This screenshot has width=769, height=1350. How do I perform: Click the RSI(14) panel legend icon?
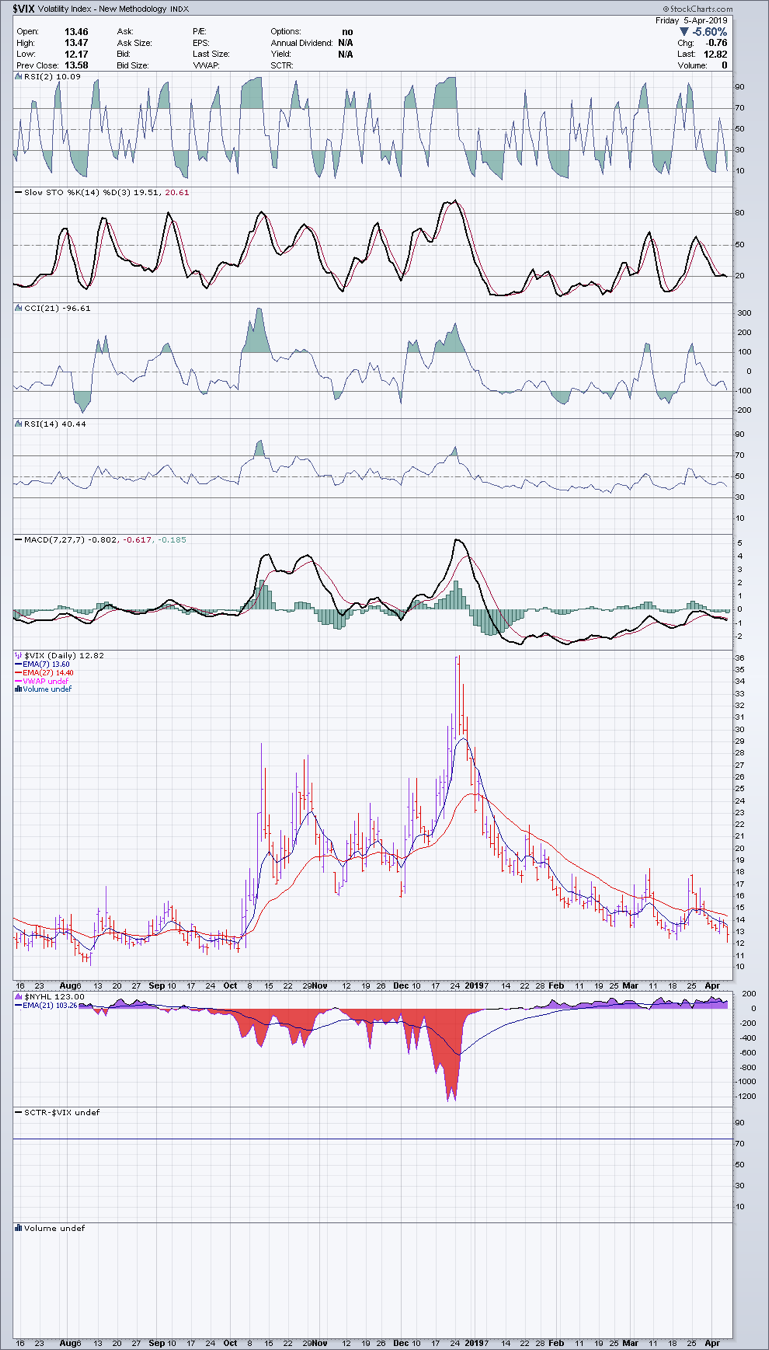coord(17,424)
